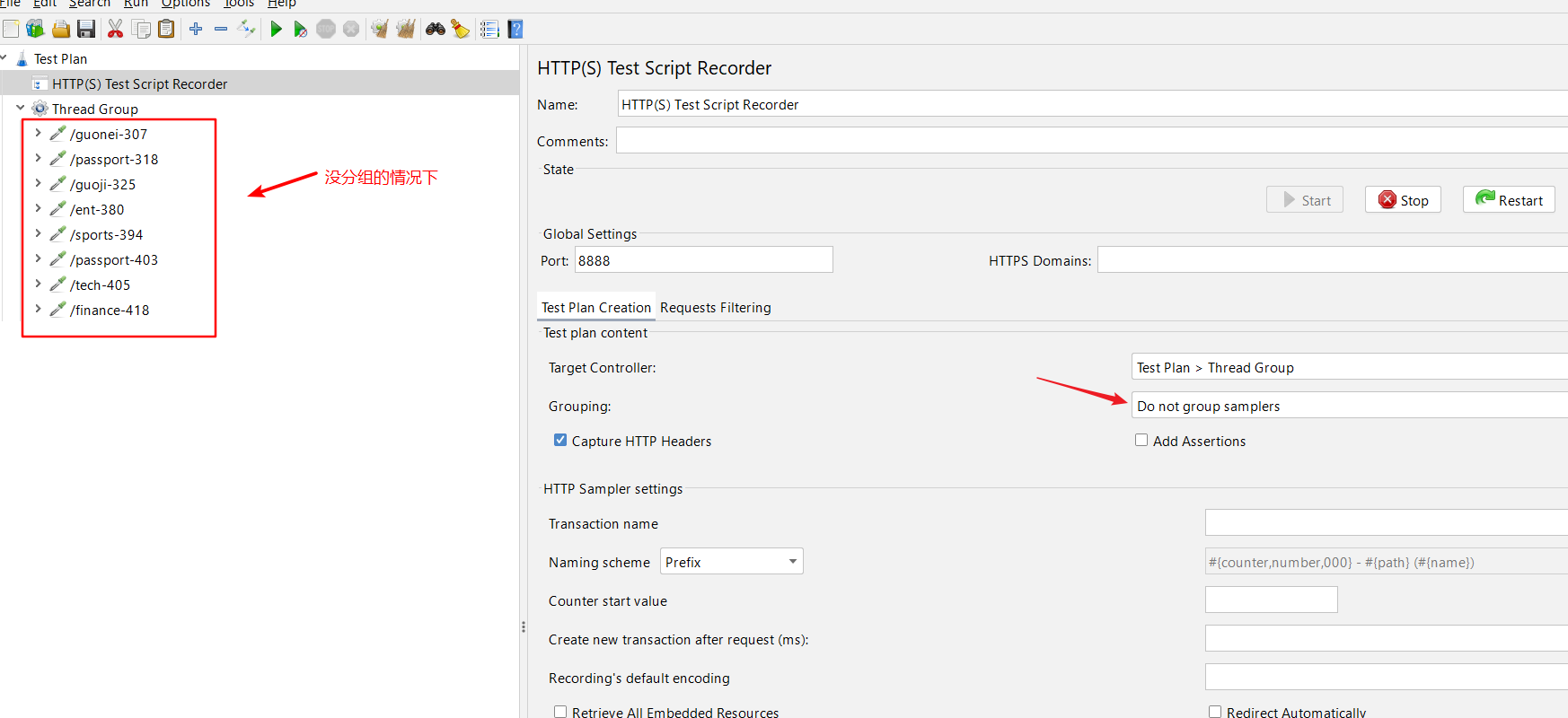Open the Options menu
This screenshot has width=1568, height=718.
(185, 4)
